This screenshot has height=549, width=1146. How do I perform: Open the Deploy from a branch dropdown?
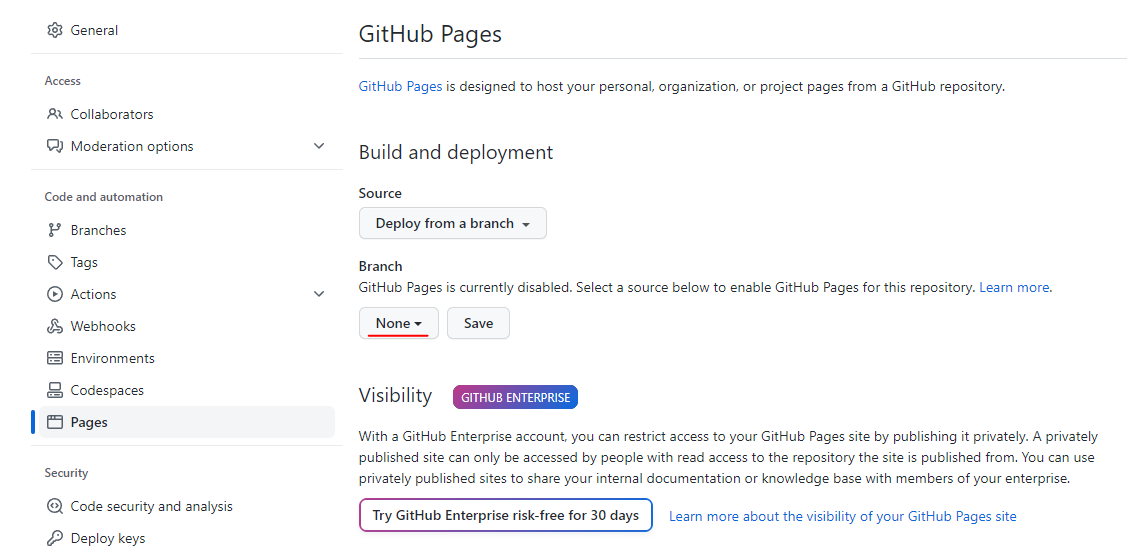(452, 224)
